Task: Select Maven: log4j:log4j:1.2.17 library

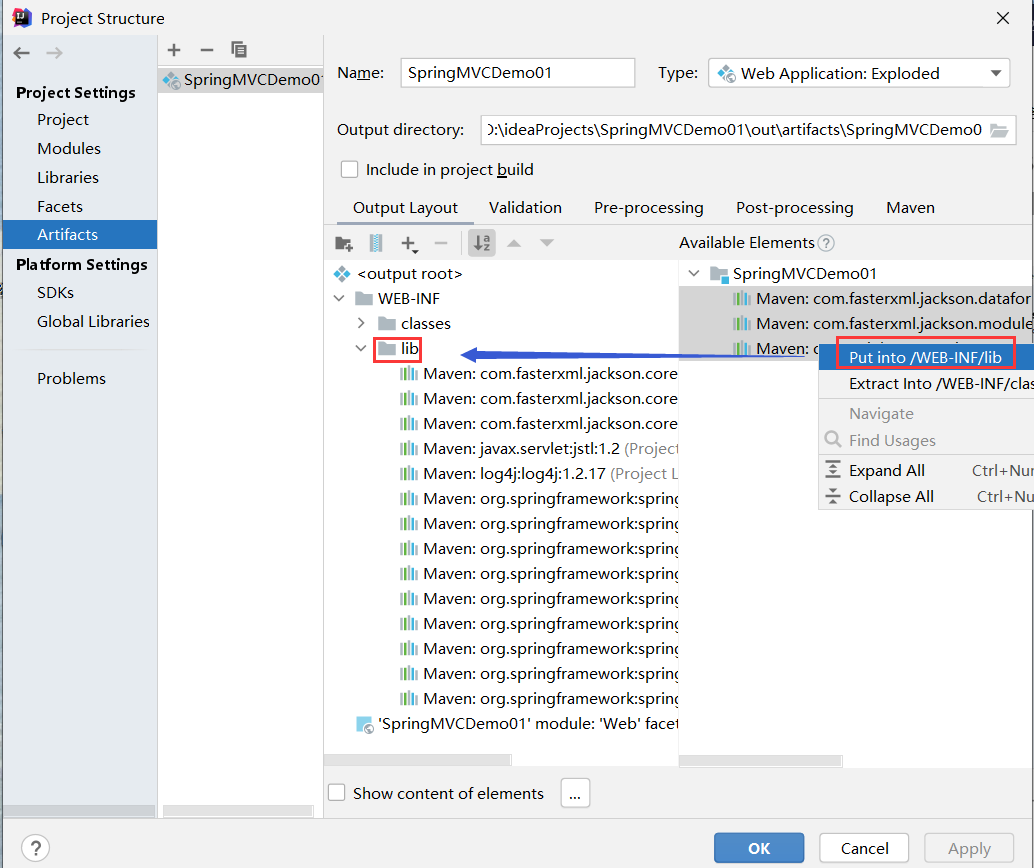Action: 537,474
